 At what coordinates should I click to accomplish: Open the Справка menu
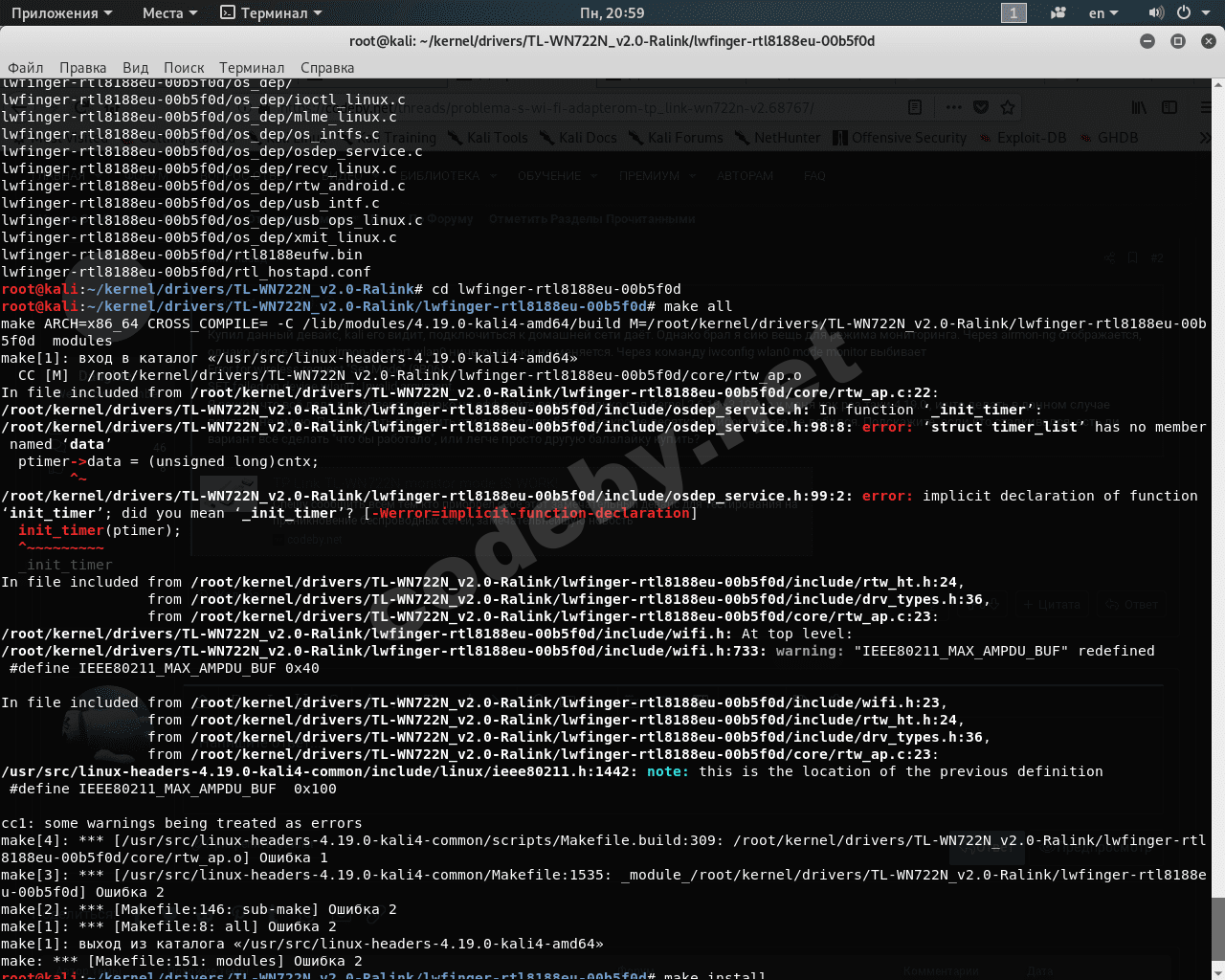[x=327, y=68]
